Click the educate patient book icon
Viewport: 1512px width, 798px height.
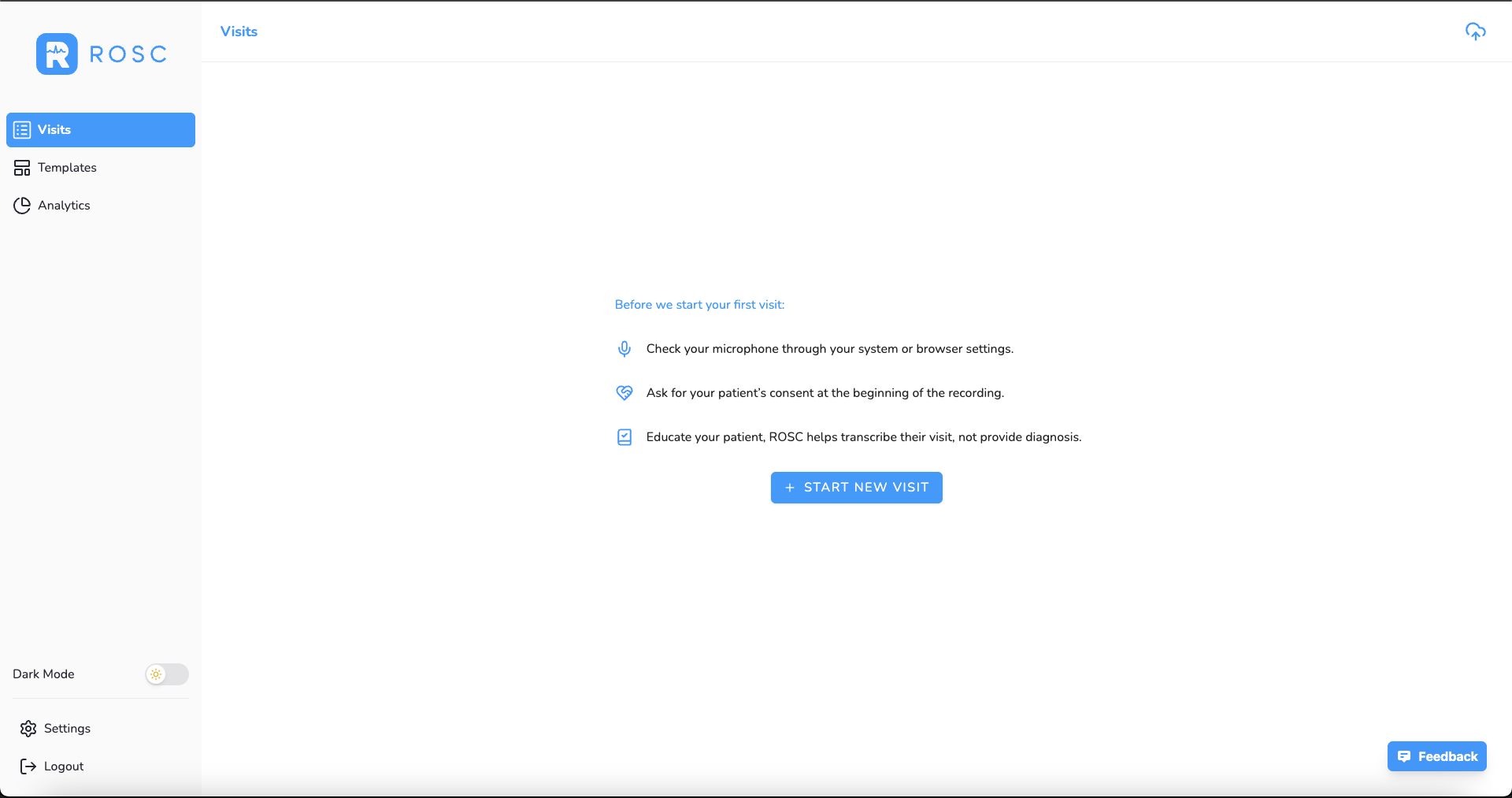[624, 437]
